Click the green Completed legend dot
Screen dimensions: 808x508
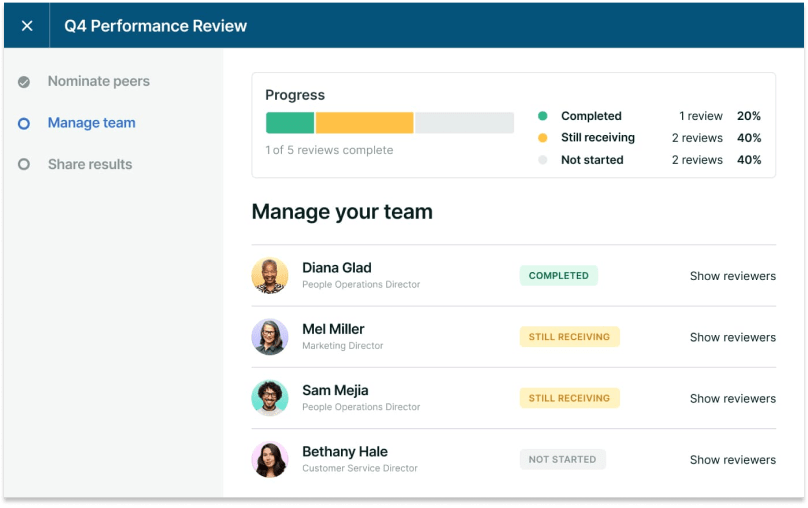[543, 116]
